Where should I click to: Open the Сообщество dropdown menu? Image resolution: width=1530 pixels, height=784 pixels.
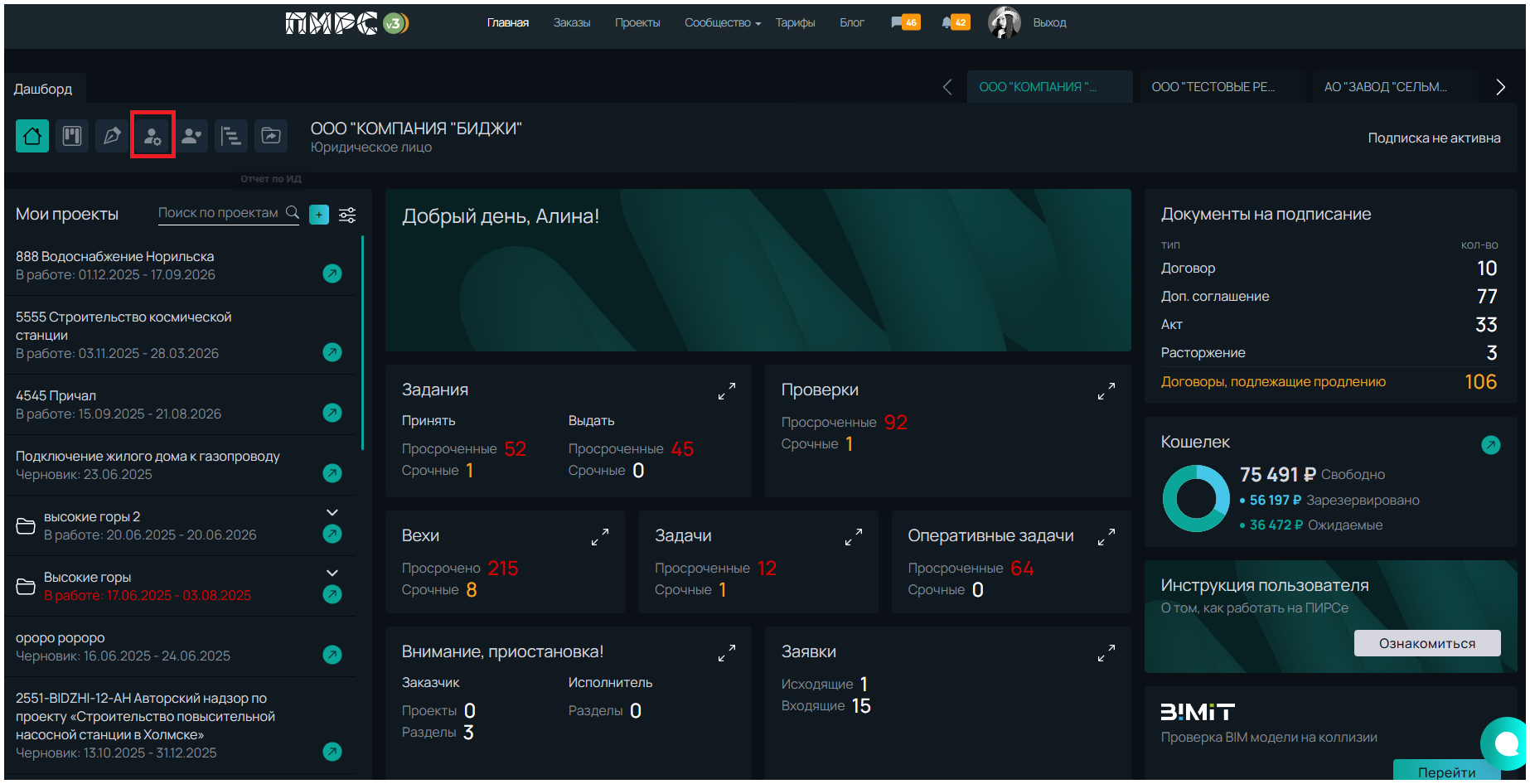[721, 22]
